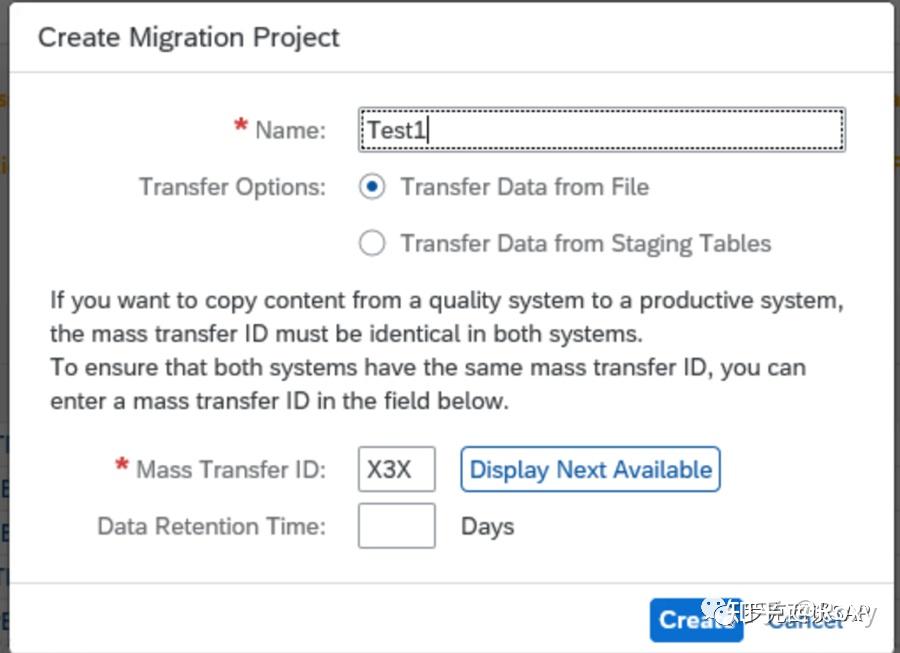This screenshot has width=900, height=653.
Task: Click the Create Migration Project dialog title
Action: (x=189, y=38)
